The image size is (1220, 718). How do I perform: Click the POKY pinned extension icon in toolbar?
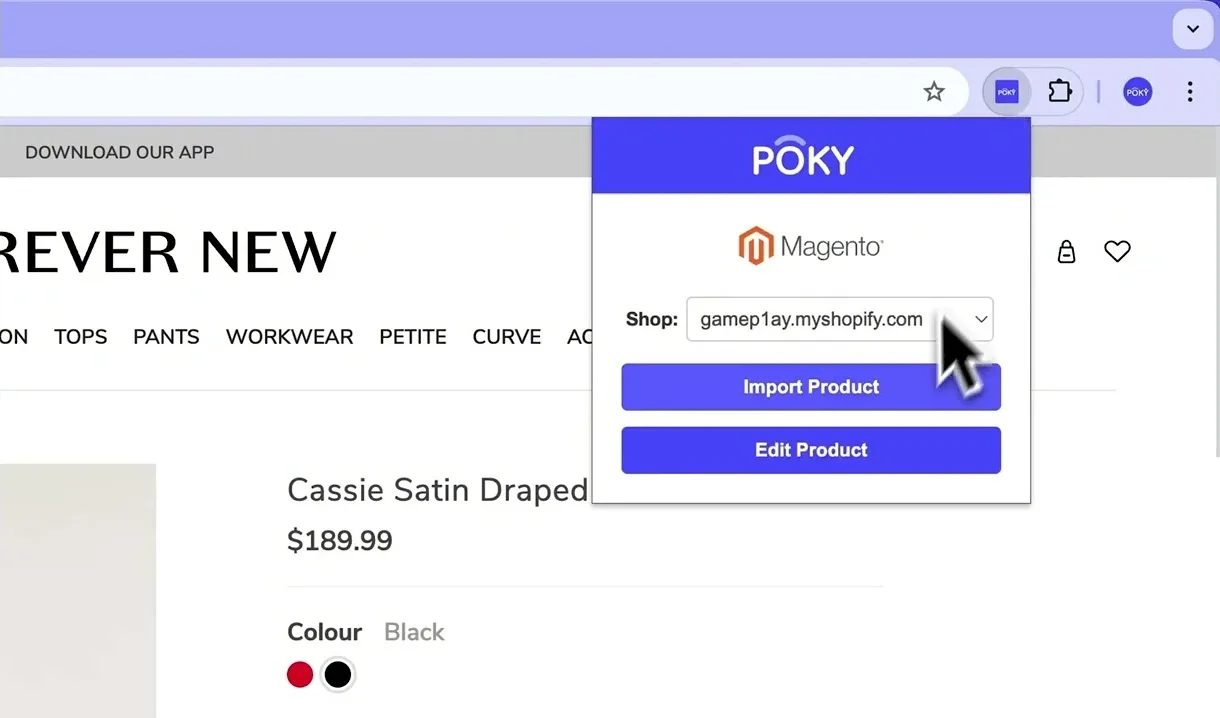[1006, 91]
